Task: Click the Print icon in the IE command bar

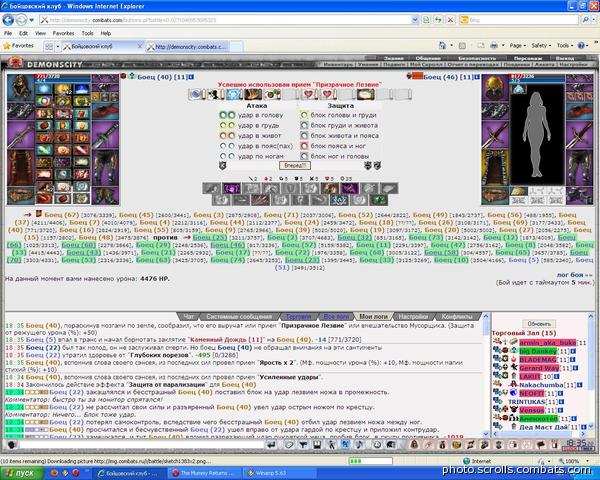Action: point(494,46)
